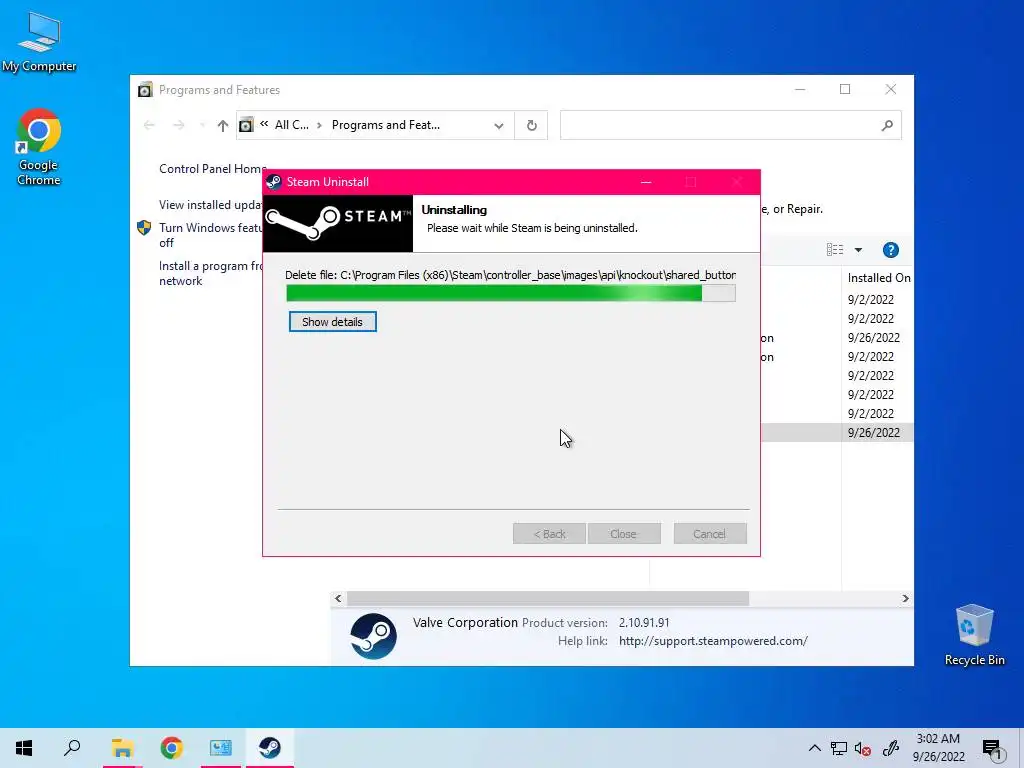The height and width of the screenshot is (768, 1024).
Task: Click the Close button in Steam Uninstall
Action: pyautogui.click(x=624, y=534)
